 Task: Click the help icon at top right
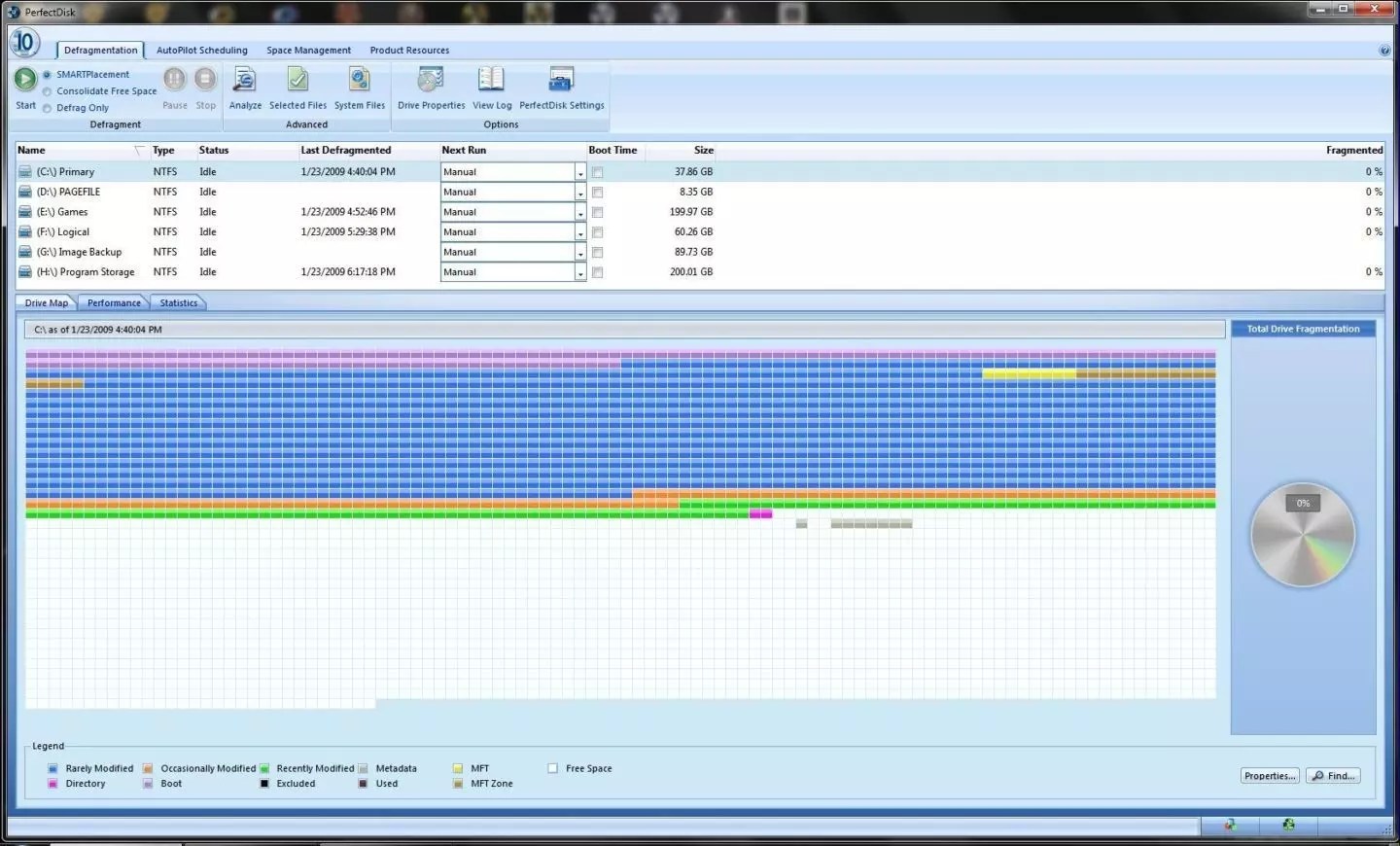pyautogui.click(x=1384, y=51)
